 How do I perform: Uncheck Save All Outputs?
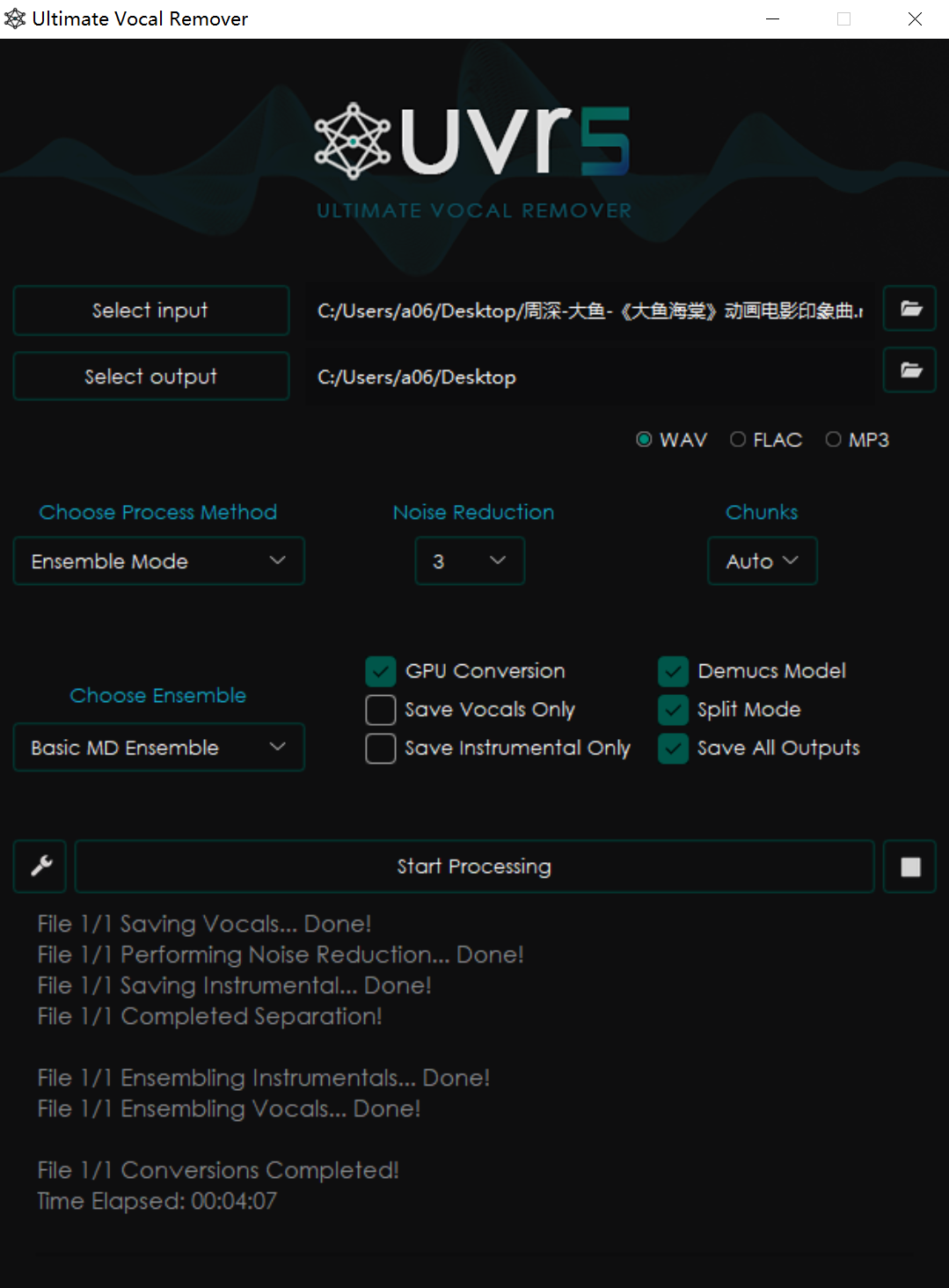(x=673, y=749)
